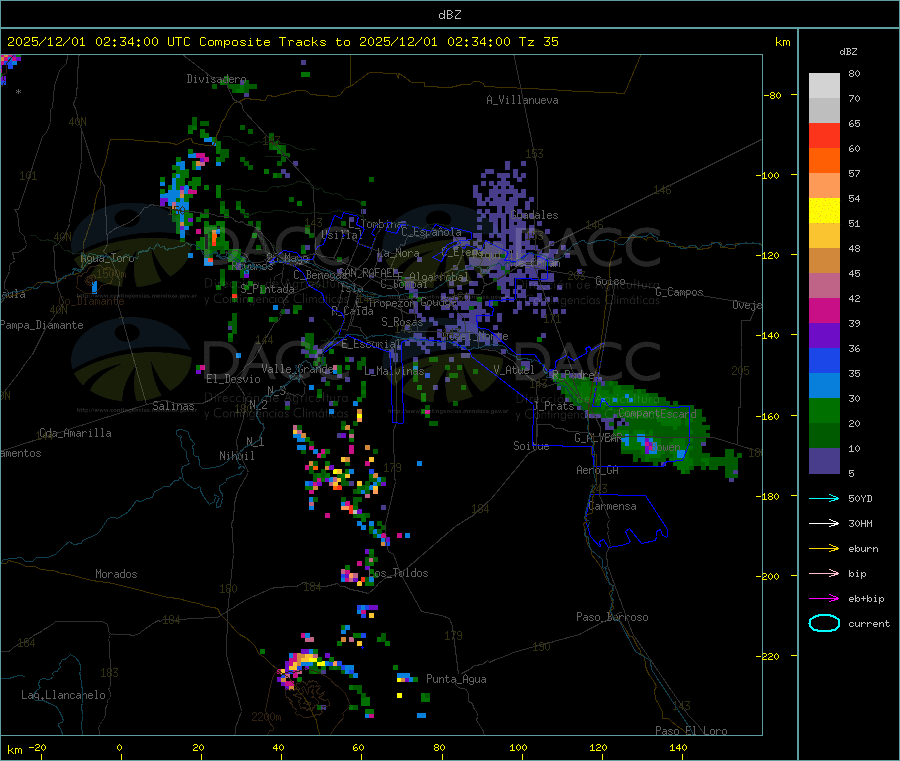Click the yellow eburn arrow legend icon
Image resolution: width=900 pixels, height=761 pixels.
824,548
